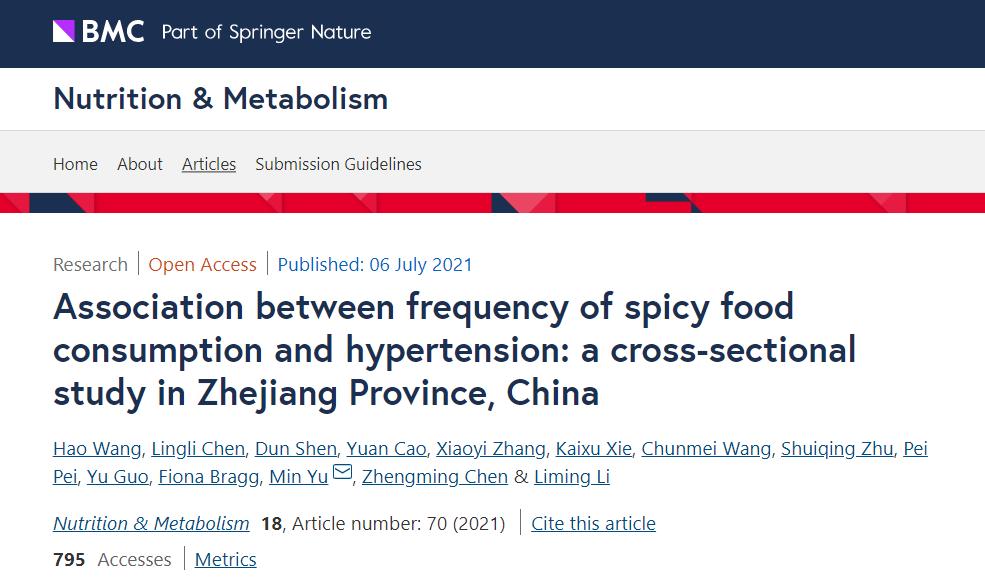Open author Fiona Bragg link
Image resolution: width=985 pixels, height=585 pixels.
point(208,477)
